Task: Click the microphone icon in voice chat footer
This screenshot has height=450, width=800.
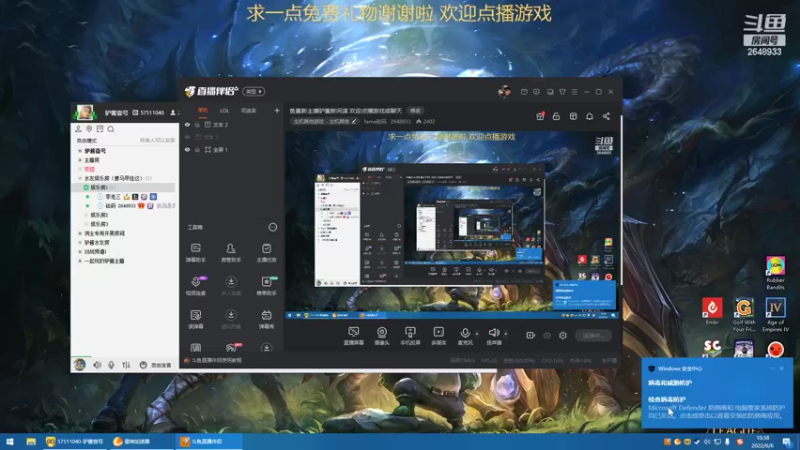Action: coord(111,364)
